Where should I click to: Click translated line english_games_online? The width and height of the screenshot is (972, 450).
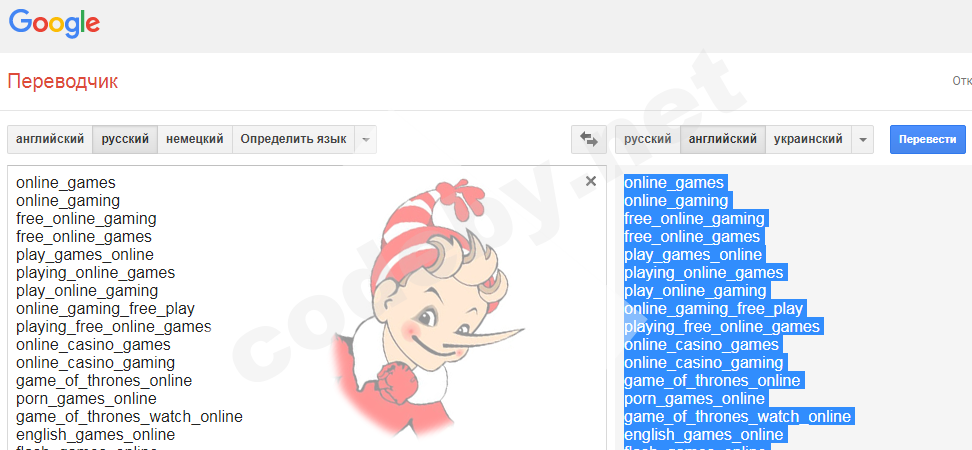coord(705,435)
